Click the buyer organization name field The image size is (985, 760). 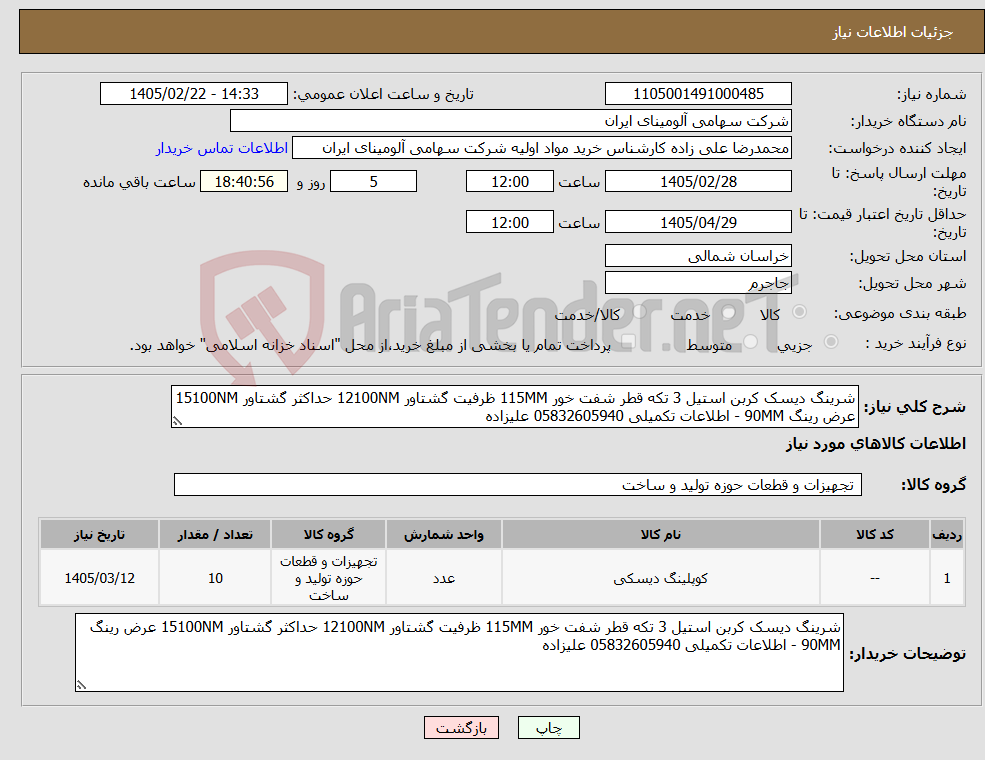pos(511,121)
